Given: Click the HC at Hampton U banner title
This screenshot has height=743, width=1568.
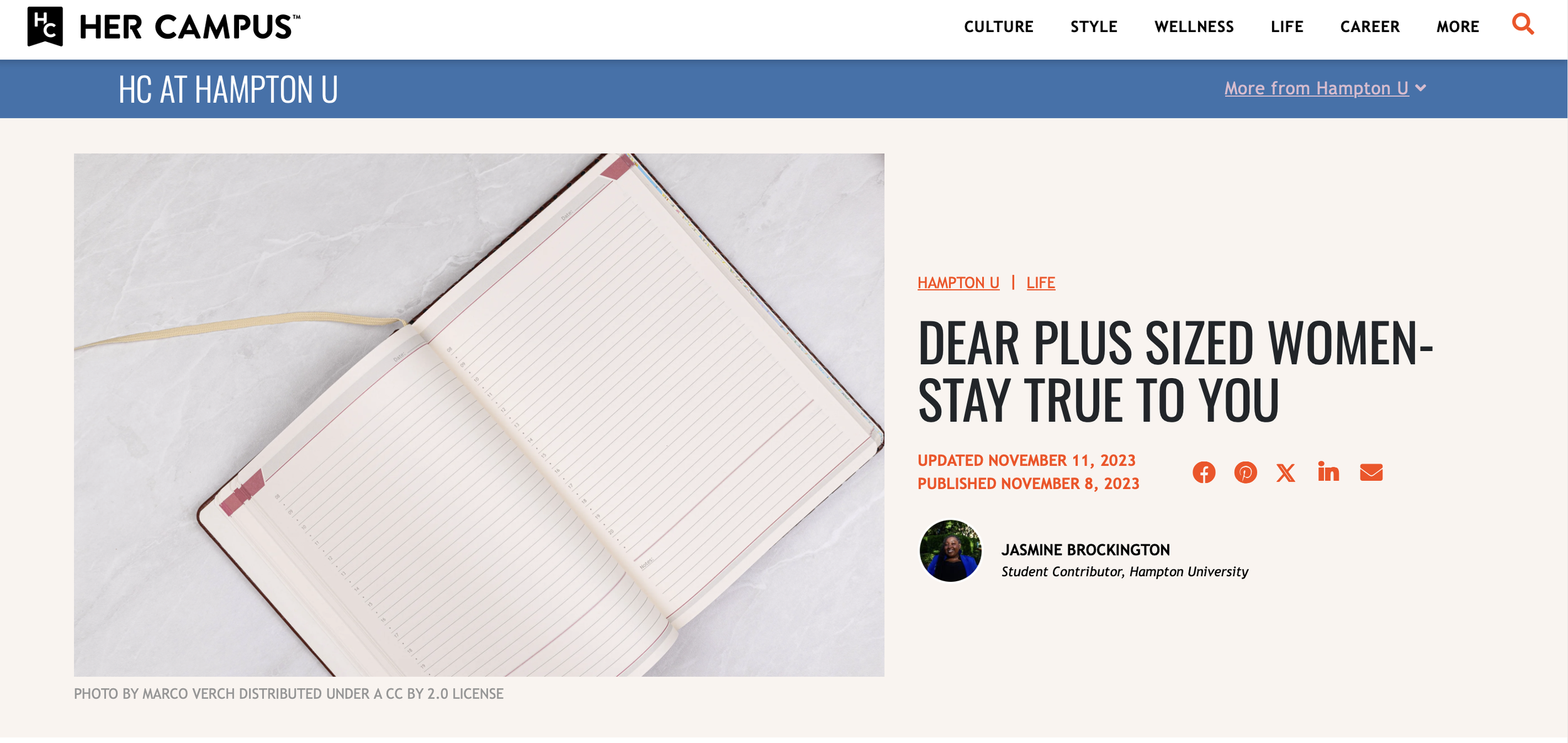Looking at the screenshot, I should coord(228,89).
